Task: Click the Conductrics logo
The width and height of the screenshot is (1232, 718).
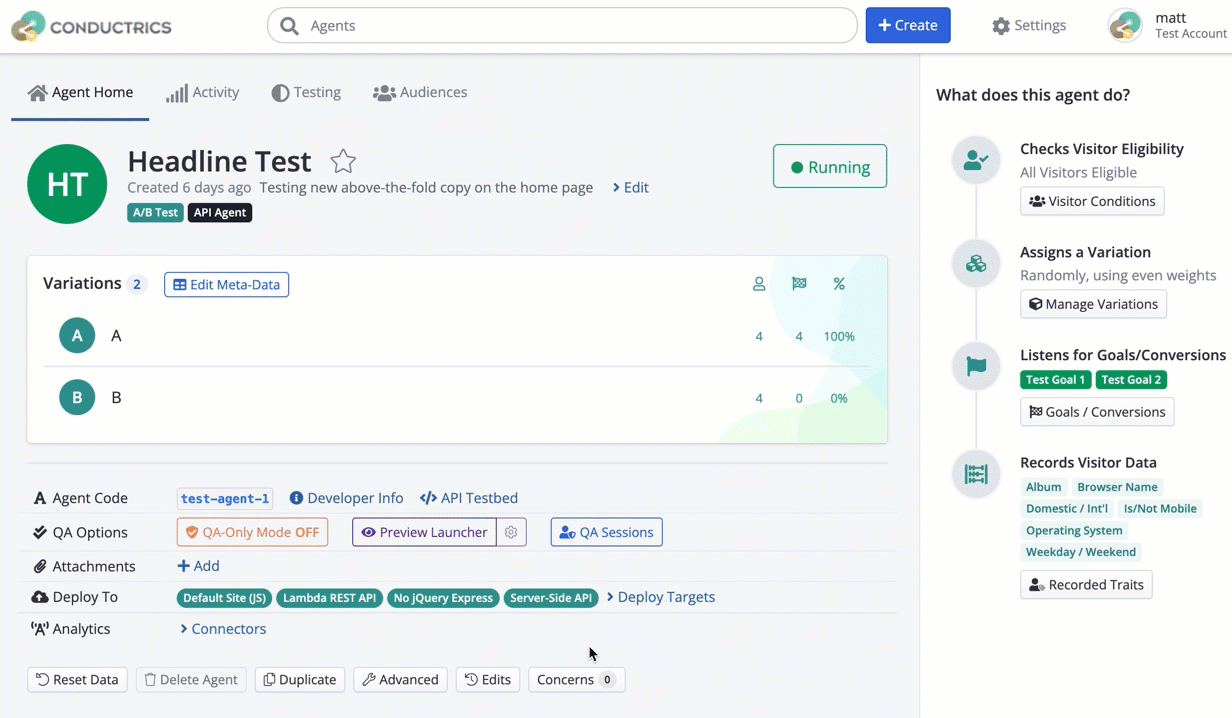Action: 91,26
